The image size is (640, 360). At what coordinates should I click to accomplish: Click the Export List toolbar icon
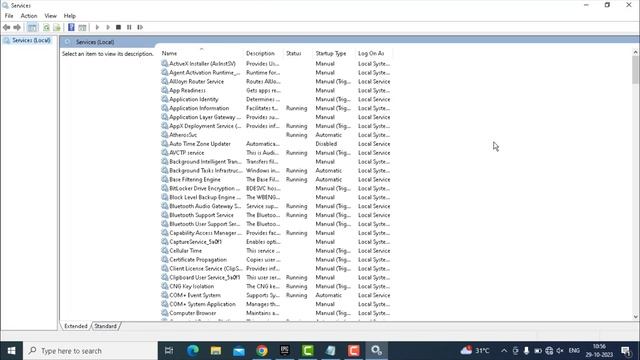click(57, 27)
